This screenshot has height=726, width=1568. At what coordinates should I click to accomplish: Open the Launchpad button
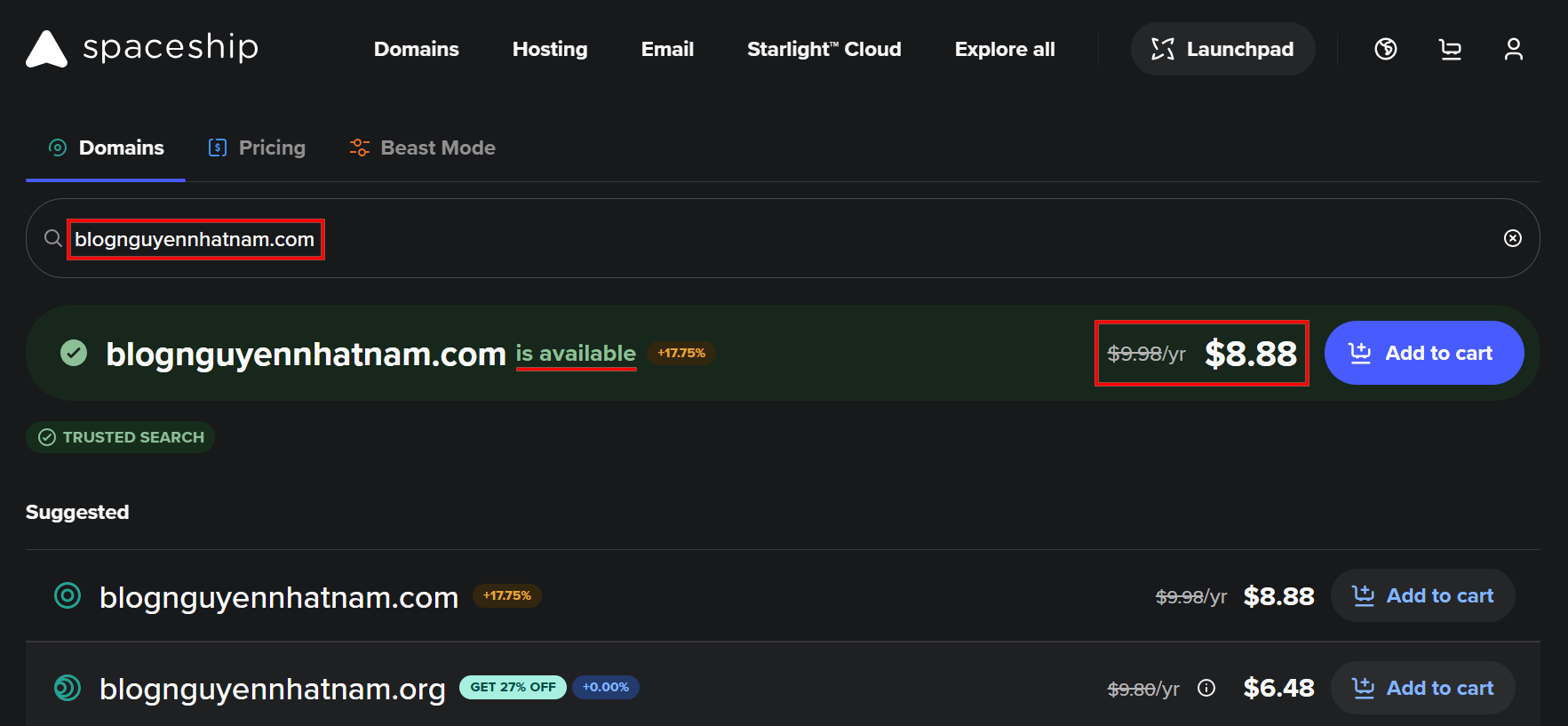[x=1222, y=49]
